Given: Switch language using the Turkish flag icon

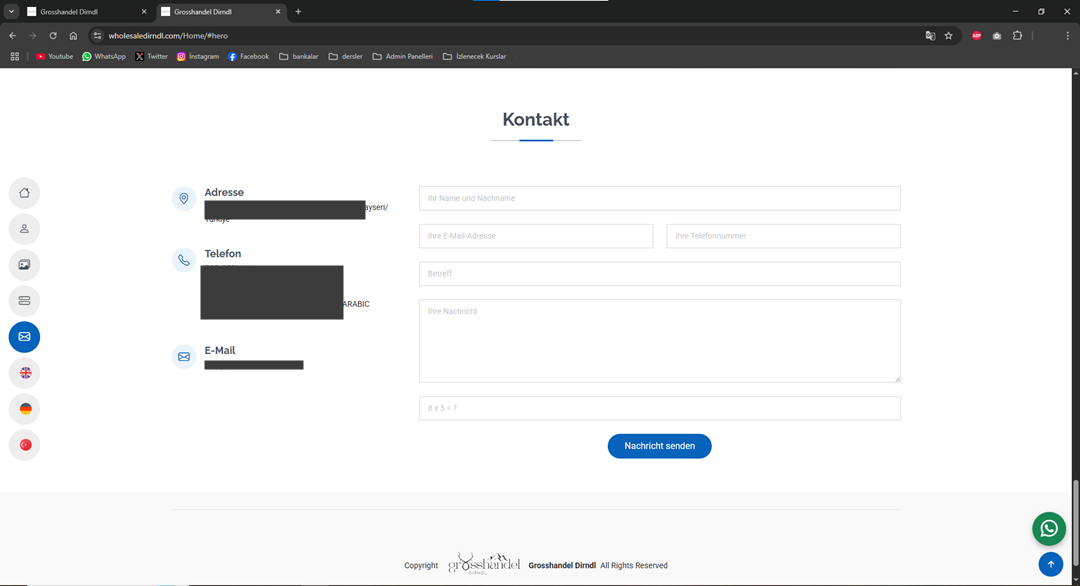Looking at the screenshot, I should pyautogui.click(x=24, y=445).
